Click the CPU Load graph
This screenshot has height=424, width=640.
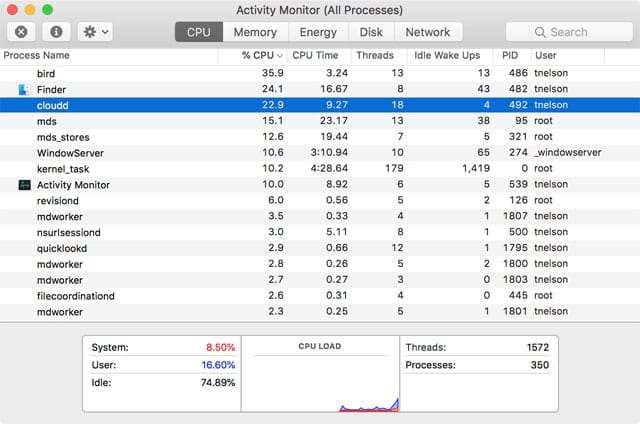tap(320, 378)
